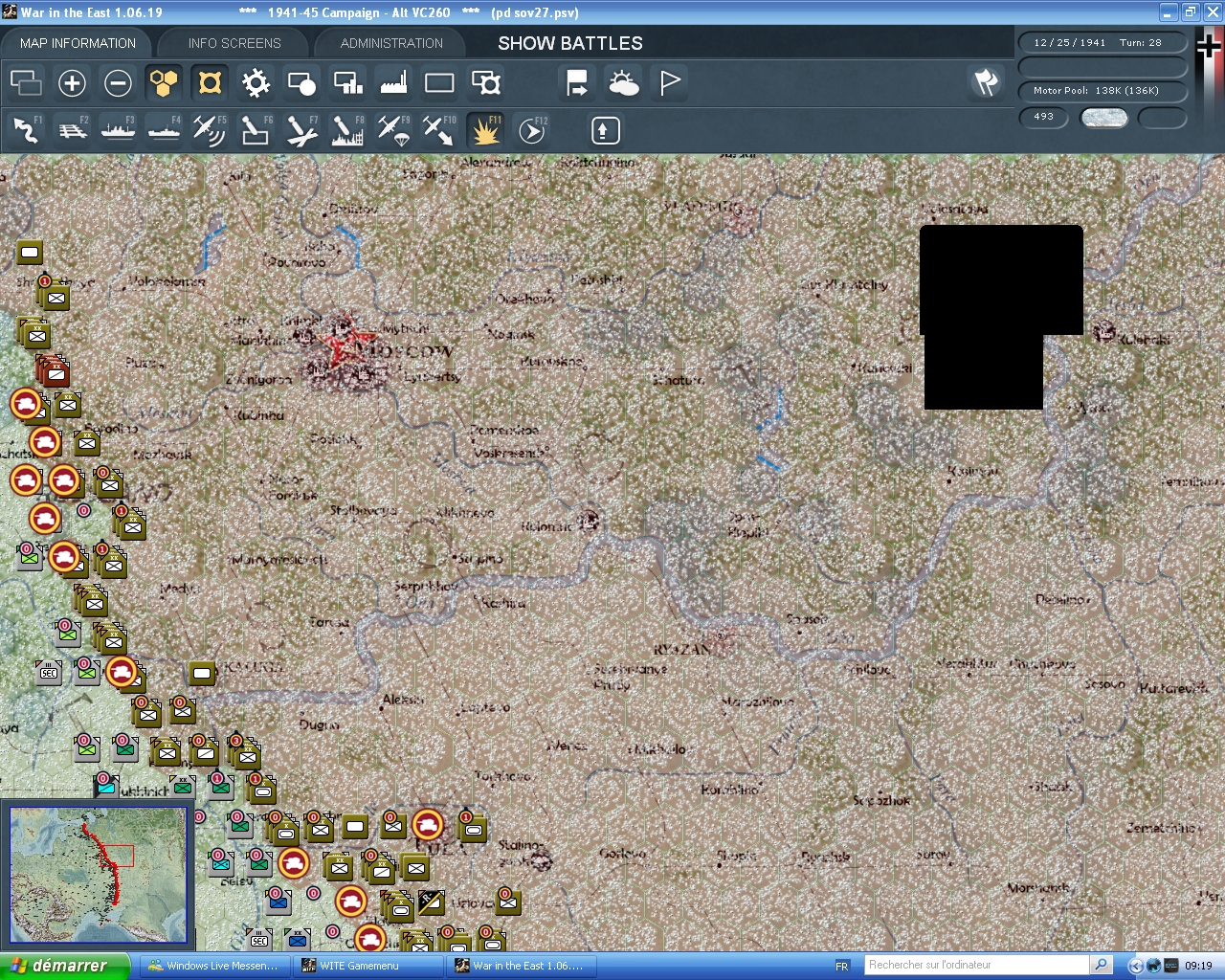
Task: Open the F8 bomb city mission mode
Action: [x=347, y=129]
